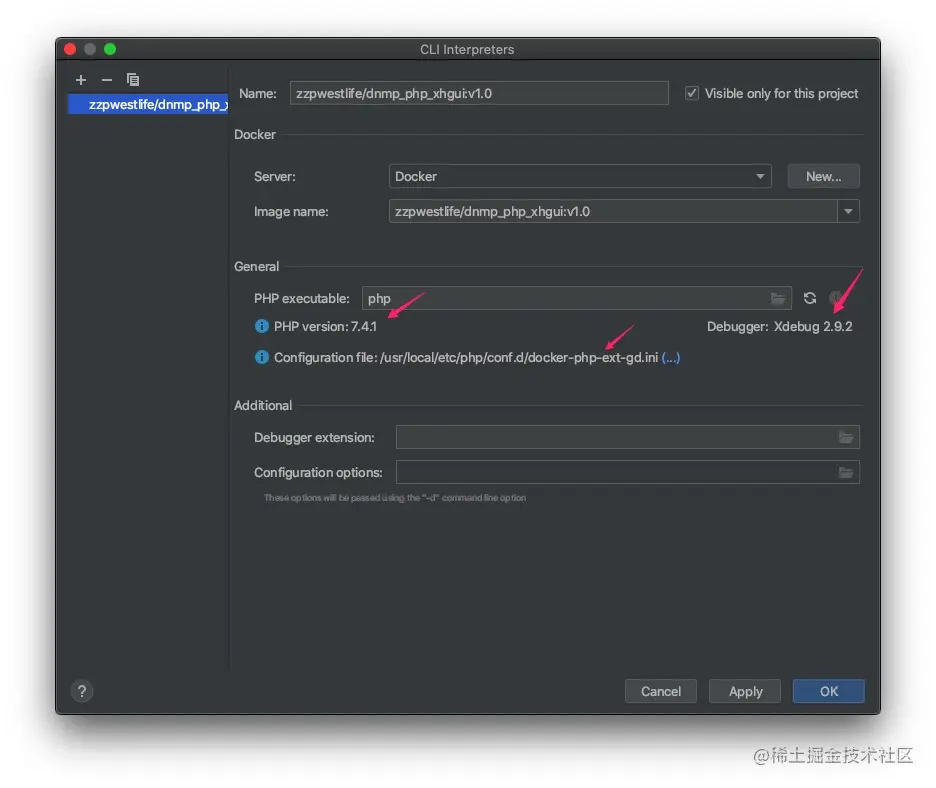The image size is (936, 788).
Task: Click the Apply button
Action: pos(745,691)
